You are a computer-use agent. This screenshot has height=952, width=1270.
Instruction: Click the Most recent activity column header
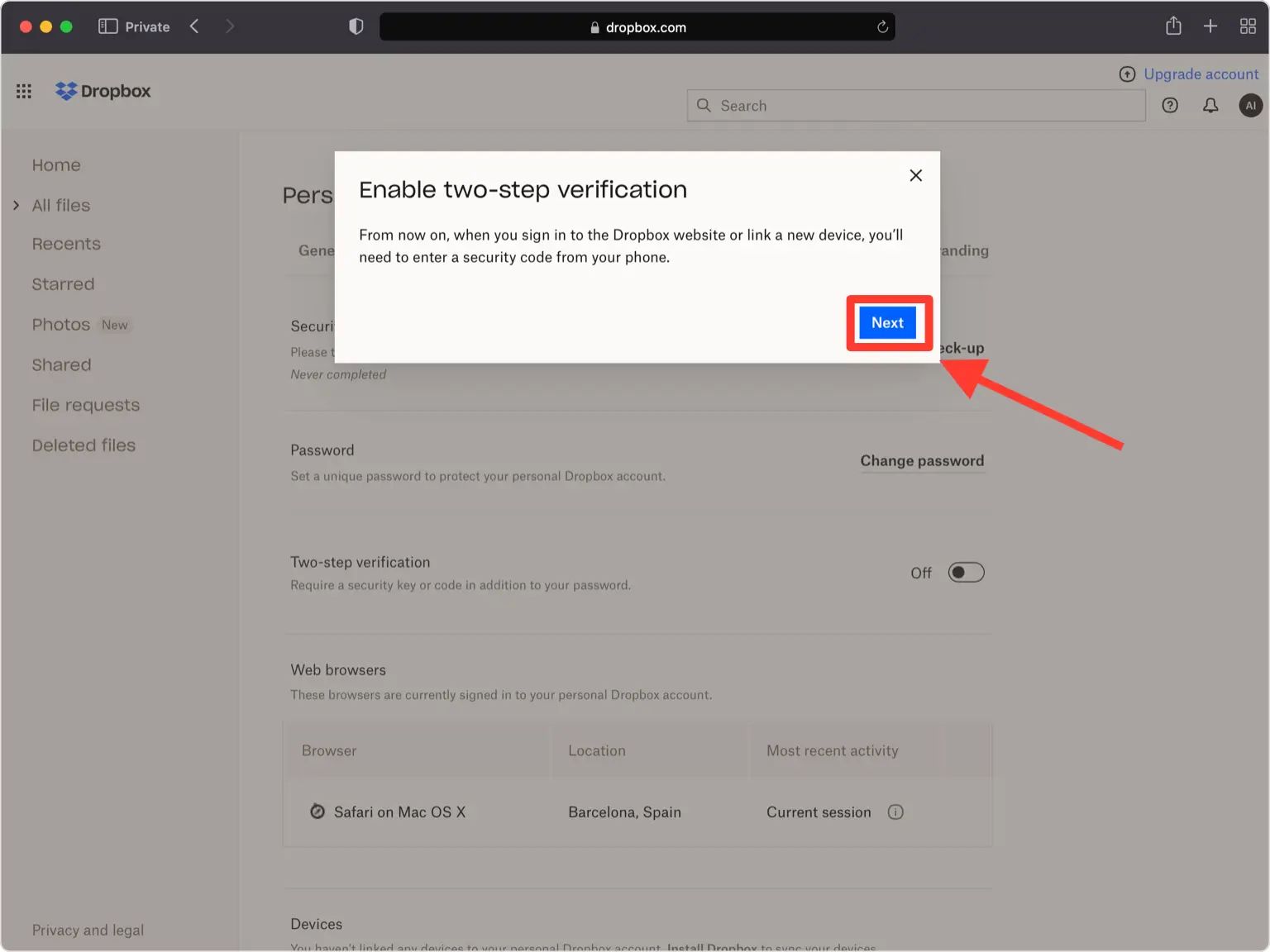click(x=832, y=751)
